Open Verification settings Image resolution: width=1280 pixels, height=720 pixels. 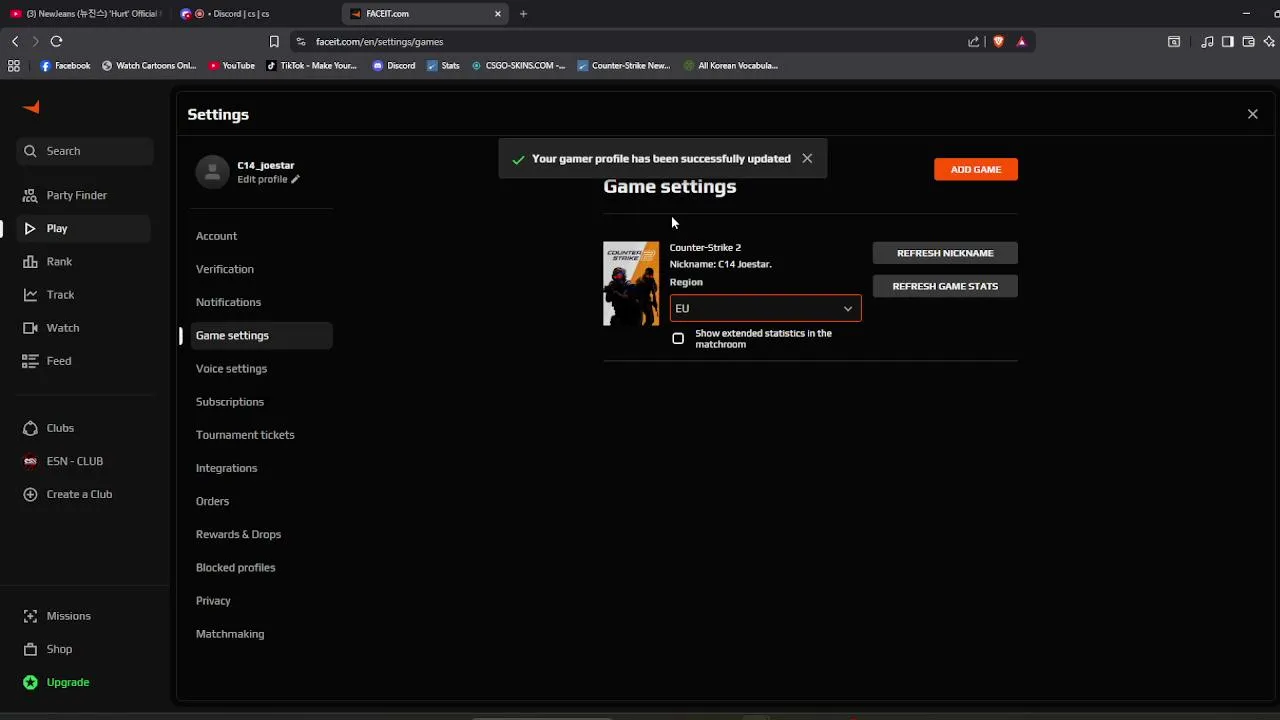pyautogui.click(x=225, y=269)
